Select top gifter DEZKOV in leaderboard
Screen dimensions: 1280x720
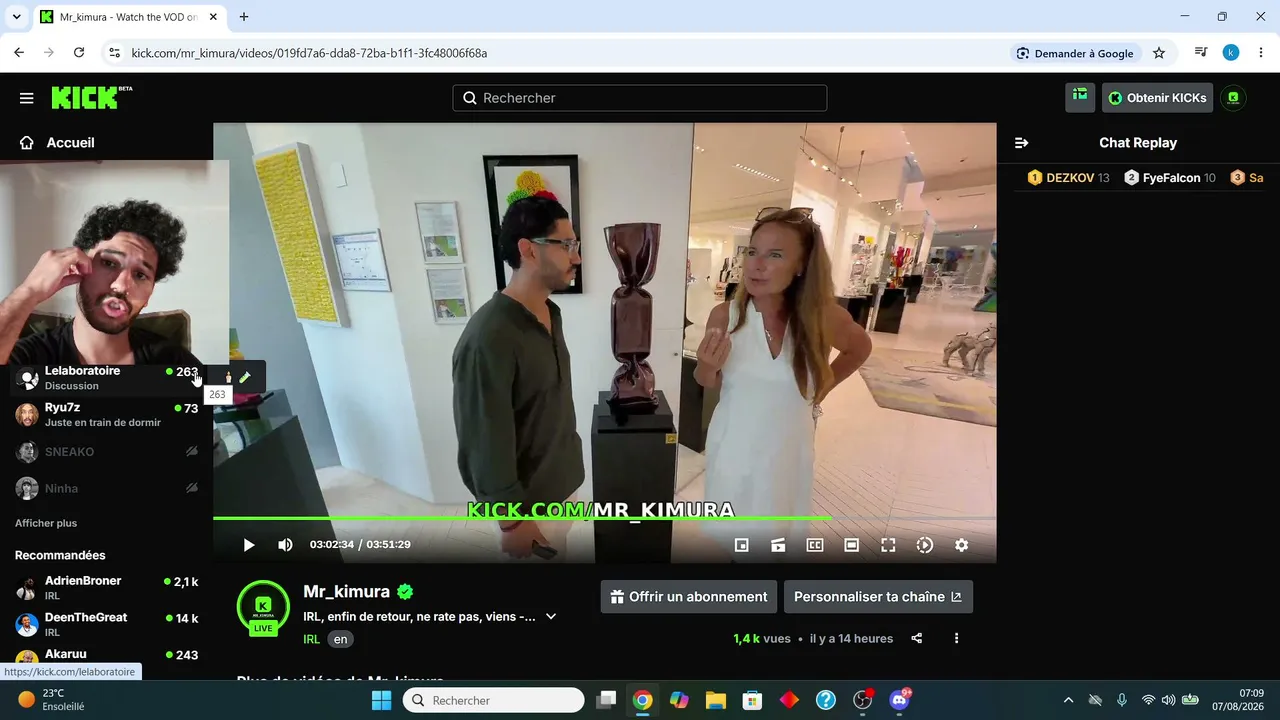(x=1068, y=178)
